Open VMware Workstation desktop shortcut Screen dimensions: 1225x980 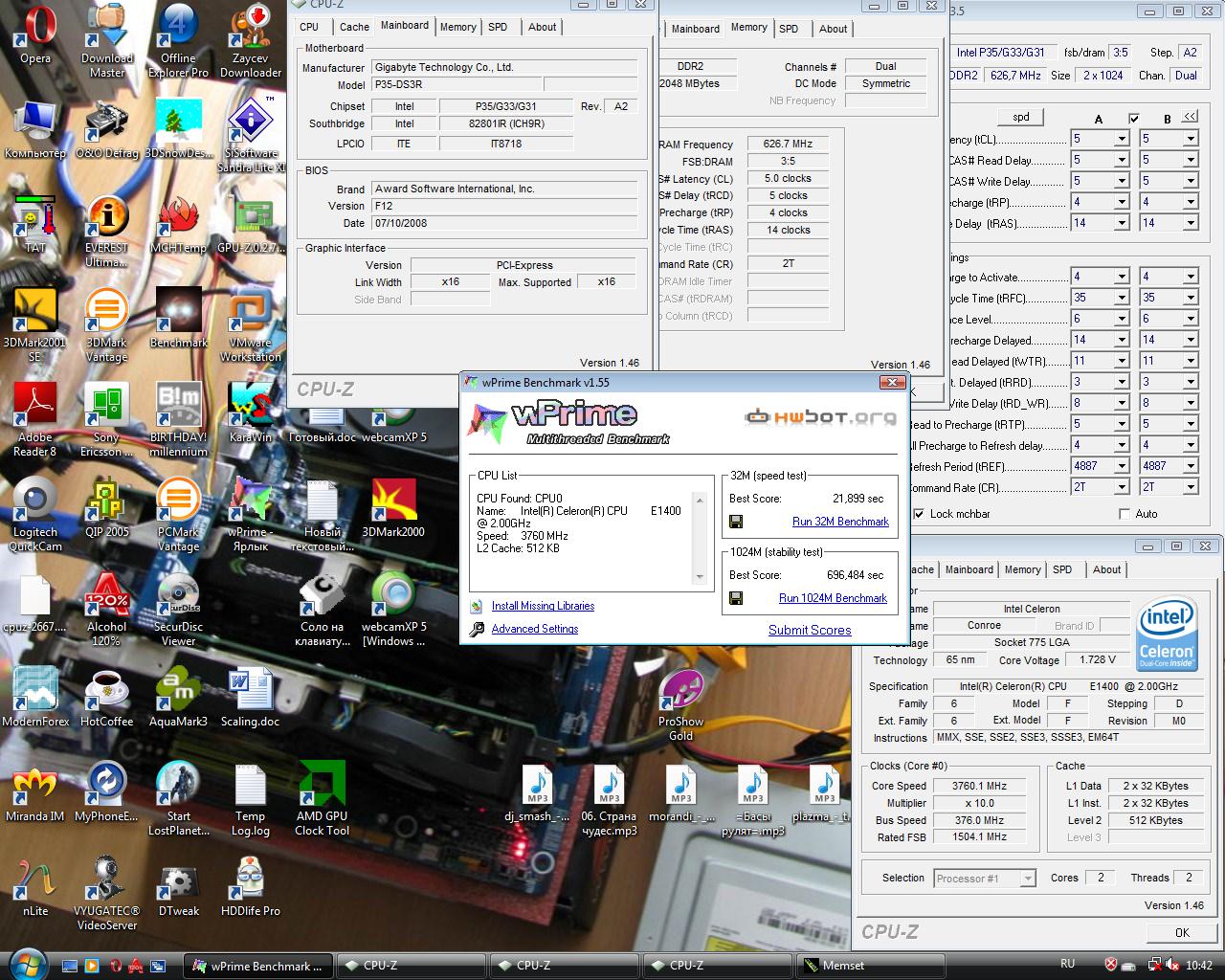point(251,325)
